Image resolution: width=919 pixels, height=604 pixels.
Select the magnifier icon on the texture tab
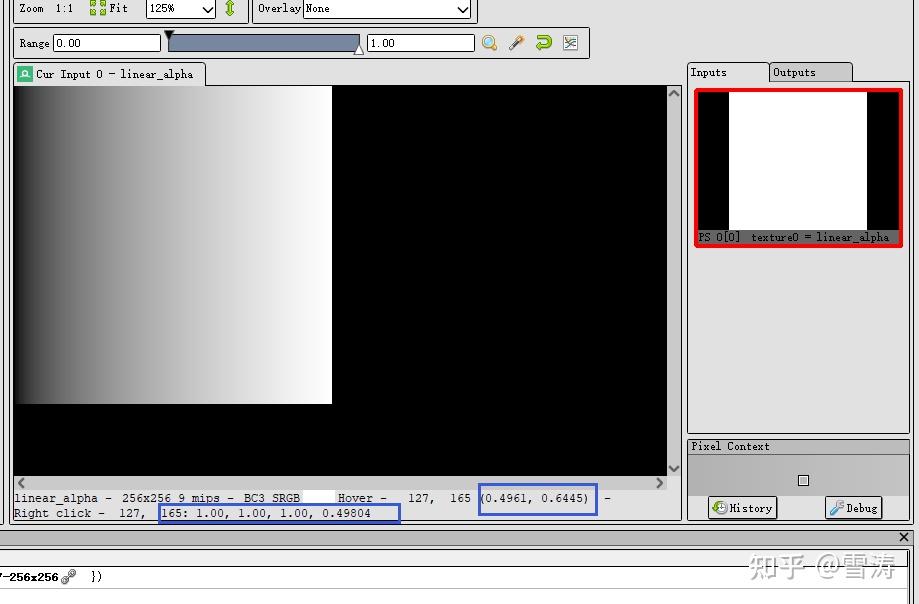point(23,73)
